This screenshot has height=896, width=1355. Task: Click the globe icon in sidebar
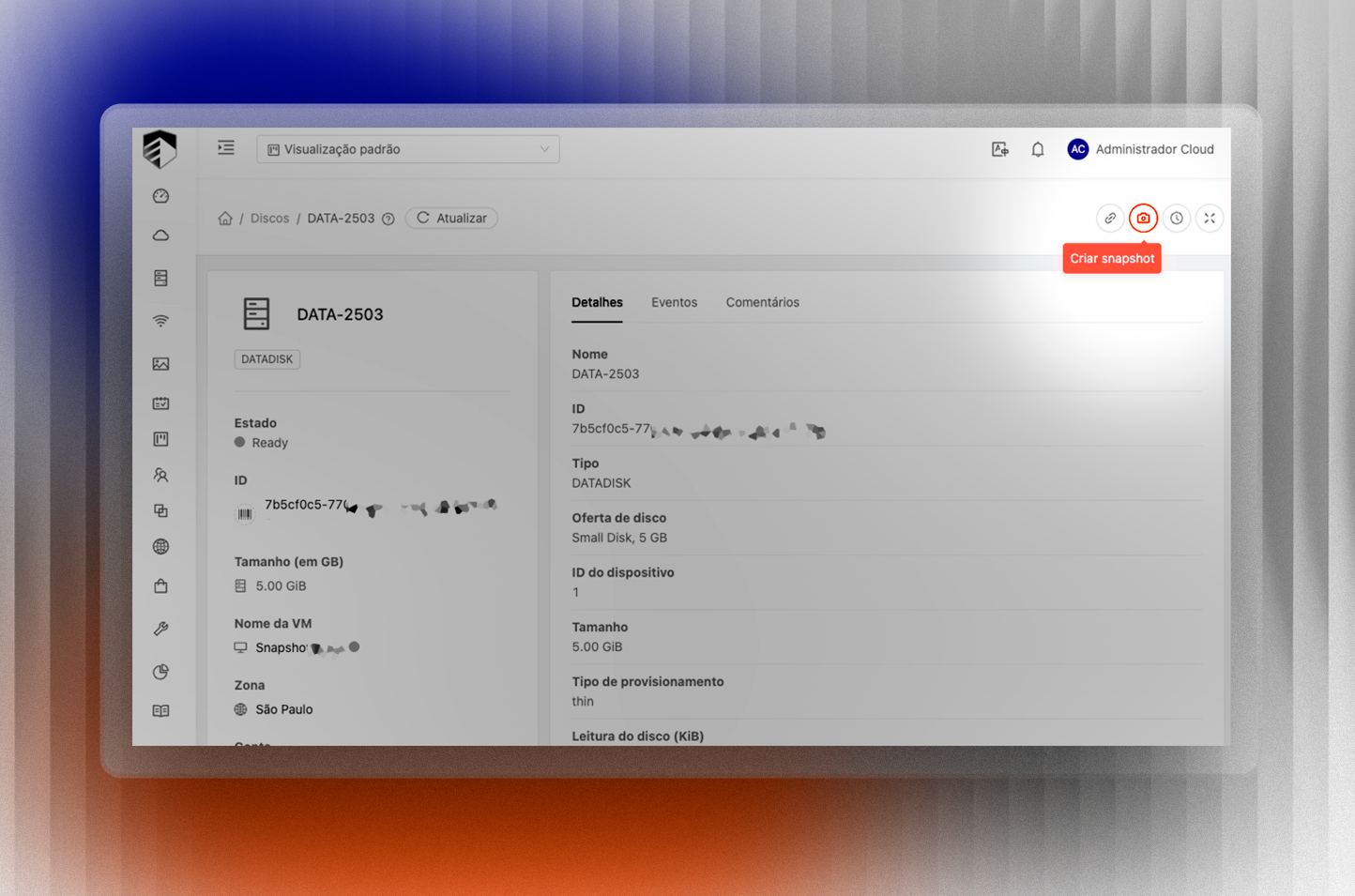pos(161,547)
